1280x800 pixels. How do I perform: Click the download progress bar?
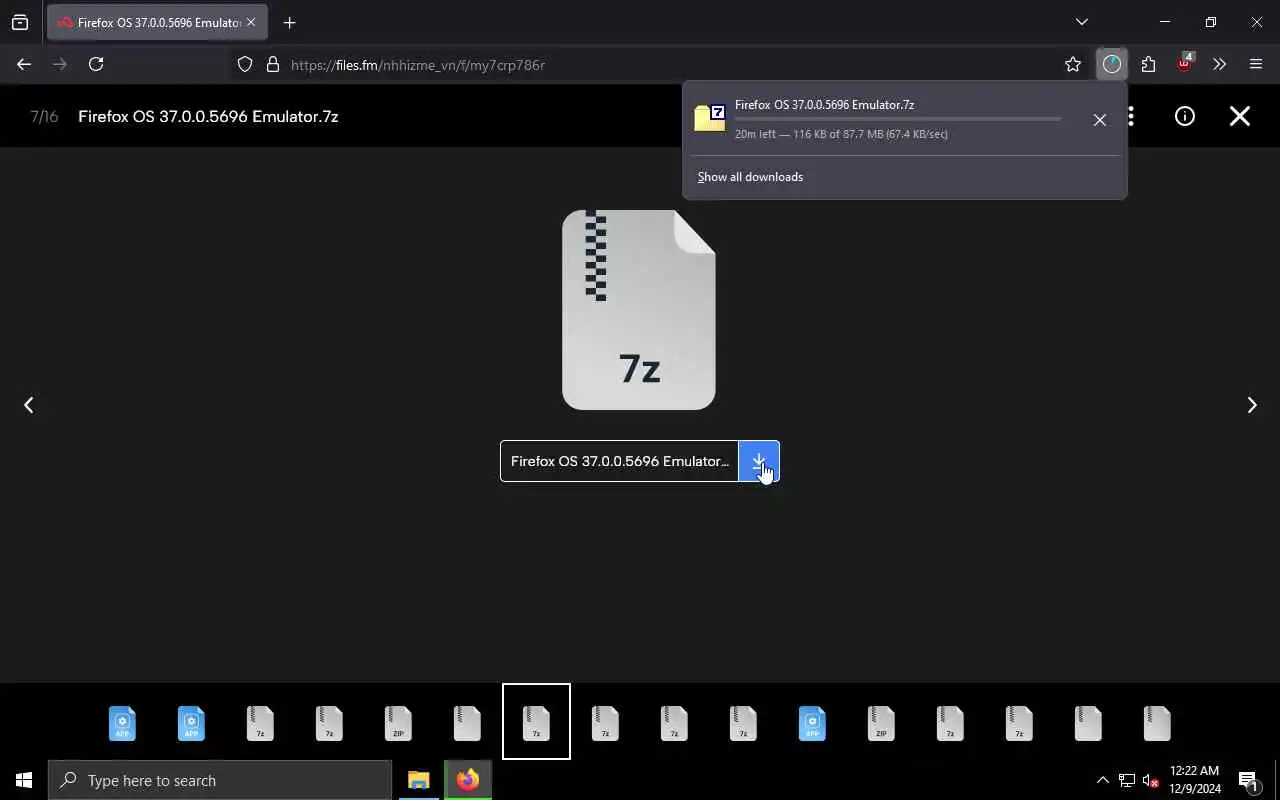pos(898,119)
